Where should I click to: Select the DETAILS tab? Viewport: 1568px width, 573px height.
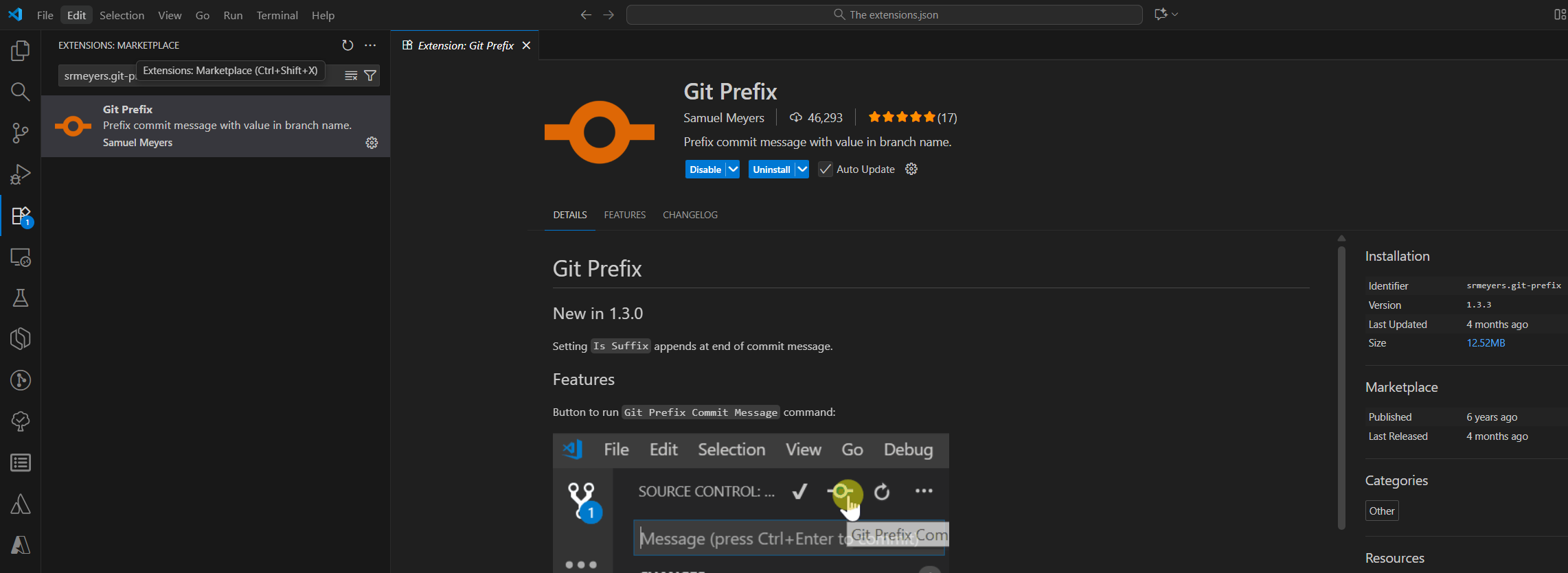click(x=570, y=215)
